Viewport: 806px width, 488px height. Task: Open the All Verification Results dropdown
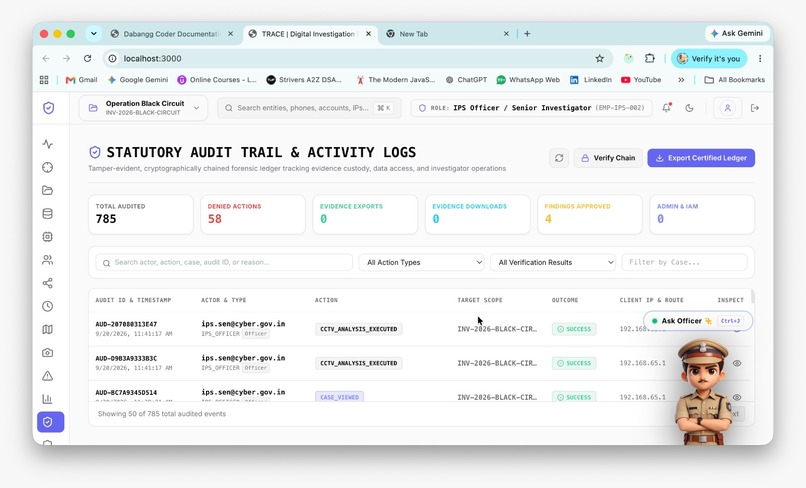(553, 262)
